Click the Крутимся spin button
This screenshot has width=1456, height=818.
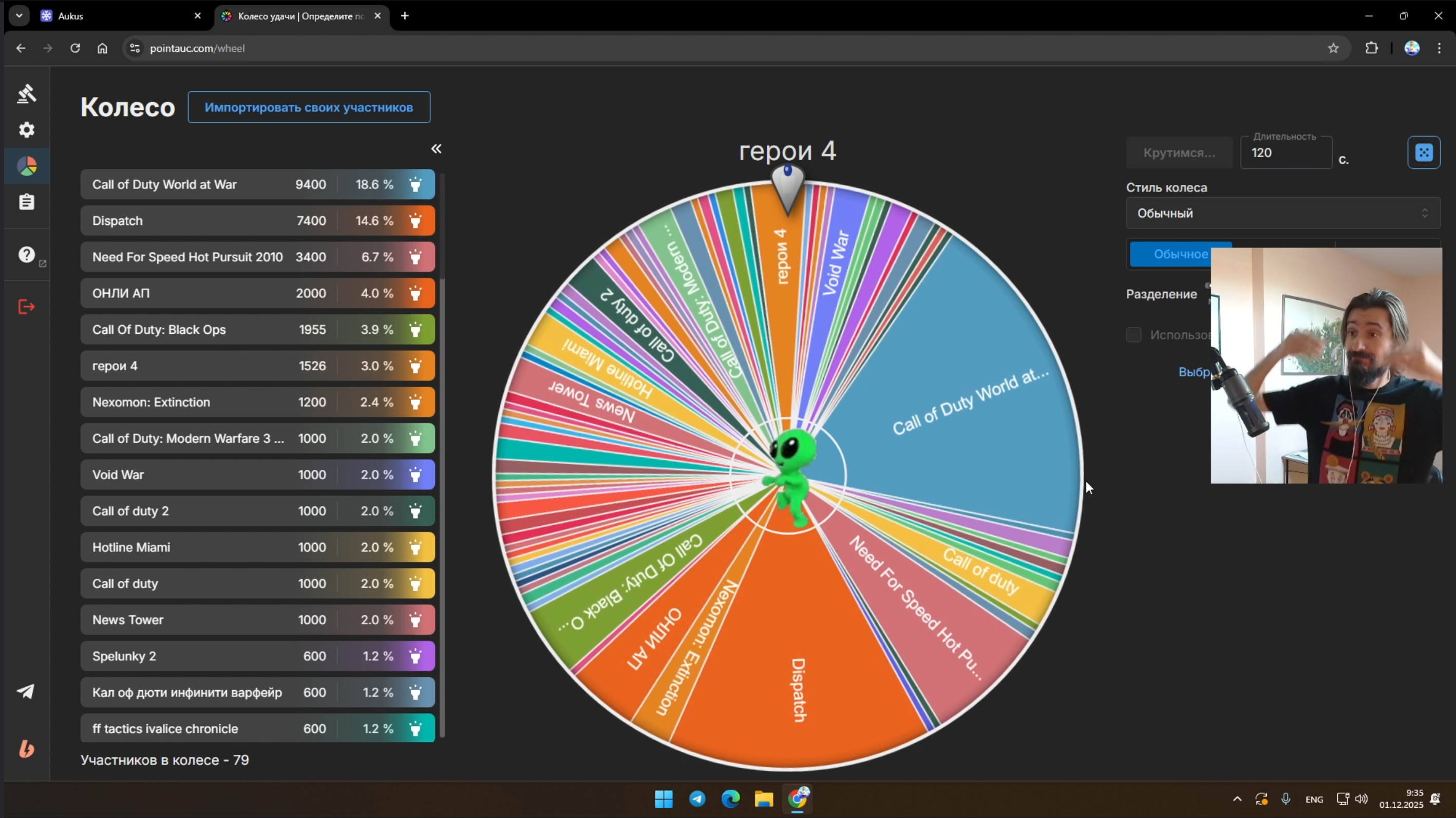(1179, 153)
